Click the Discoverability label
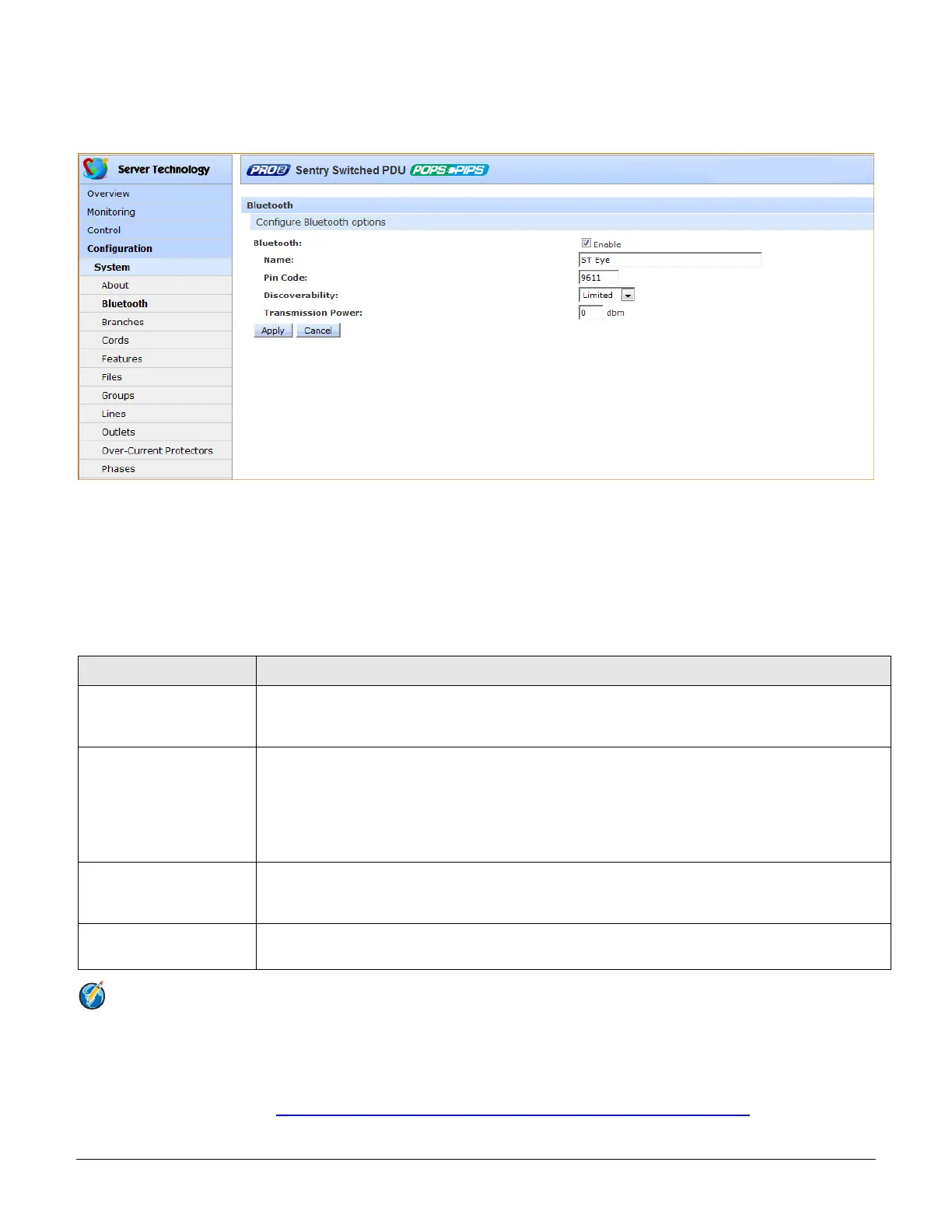The width and height of the screenshot is (952, 1232). click(301, 296)
